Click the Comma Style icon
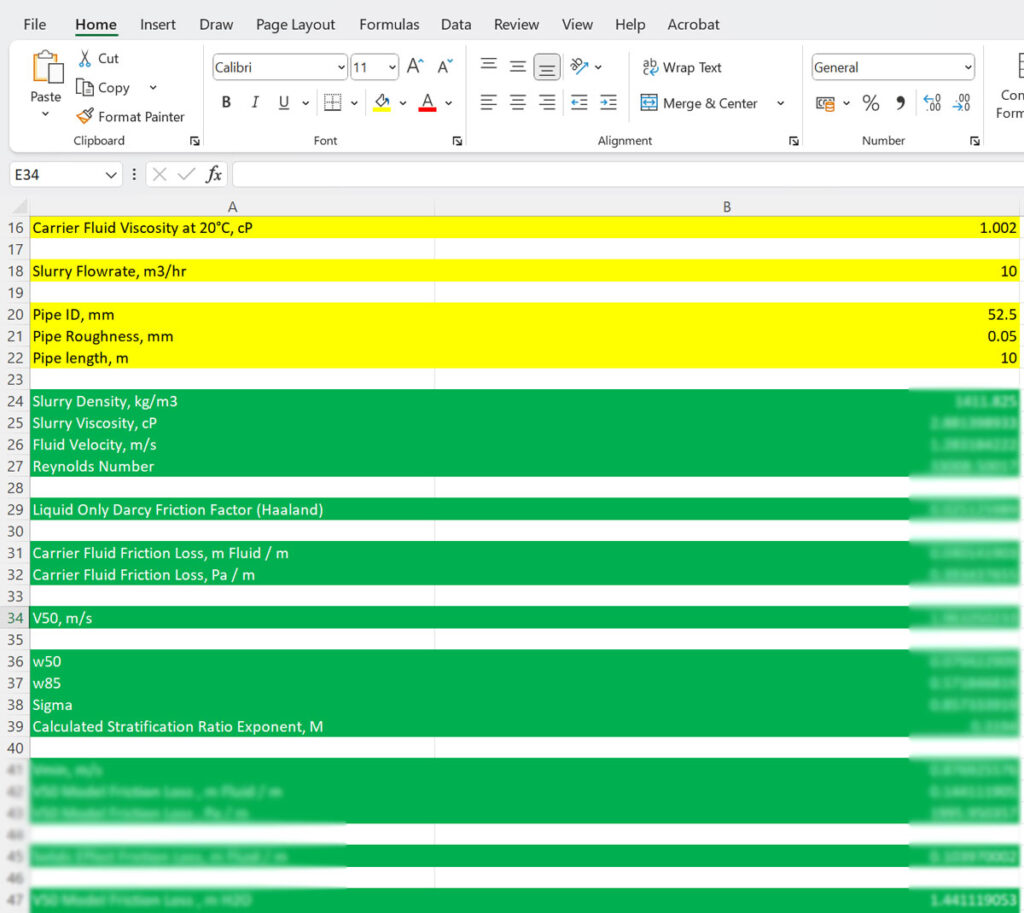 899,102
